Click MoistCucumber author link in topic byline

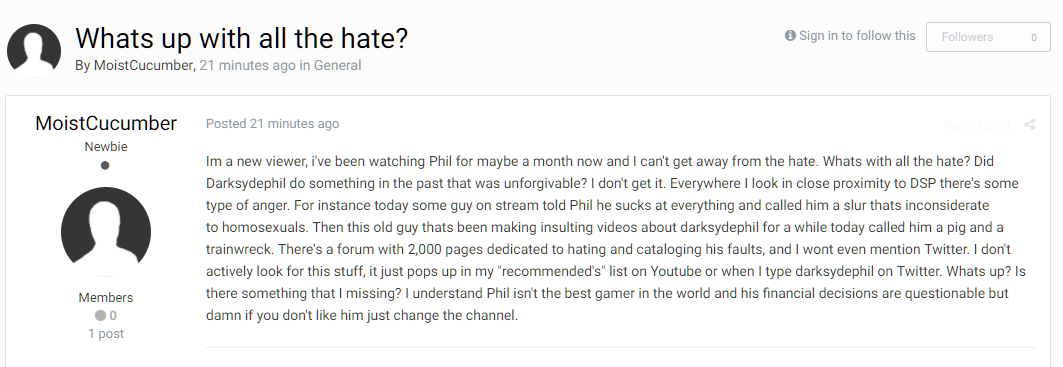[x=144, y=65]
